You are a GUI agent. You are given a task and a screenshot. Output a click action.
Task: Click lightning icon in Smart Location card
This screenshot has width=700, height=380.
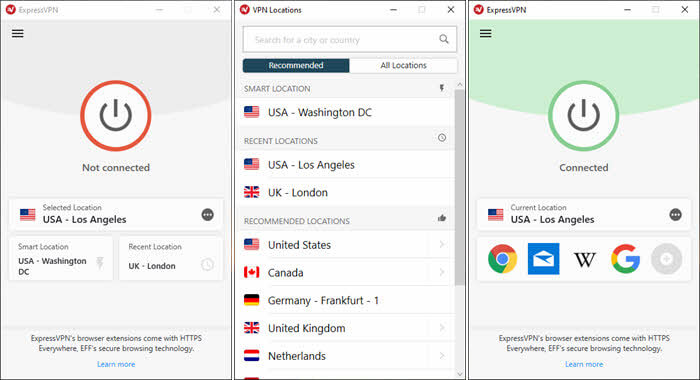click(x=100, y=263)
